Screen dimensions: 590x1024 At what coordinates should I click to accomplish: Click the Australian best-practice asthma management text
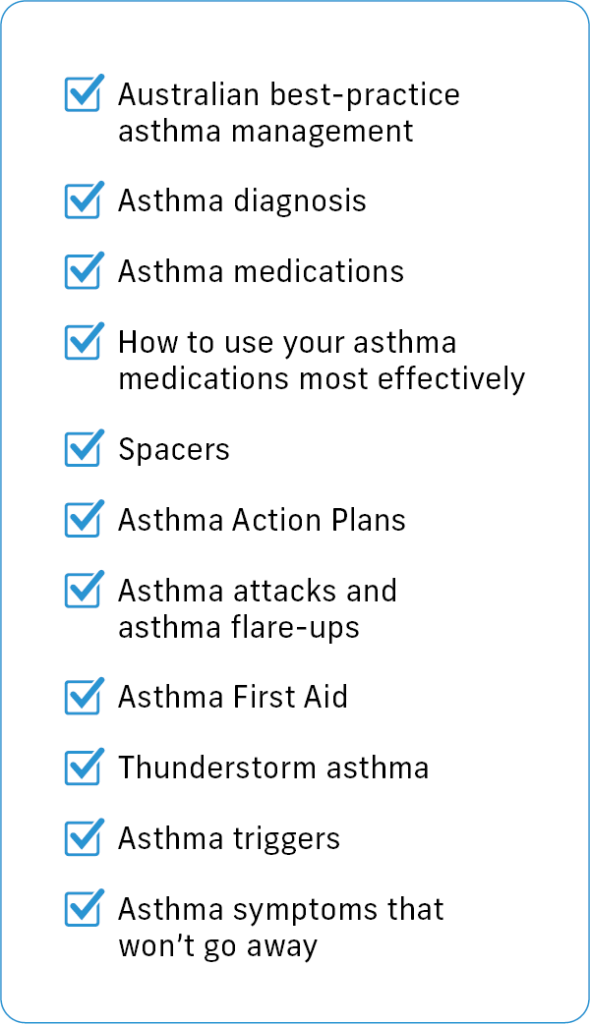289,112
